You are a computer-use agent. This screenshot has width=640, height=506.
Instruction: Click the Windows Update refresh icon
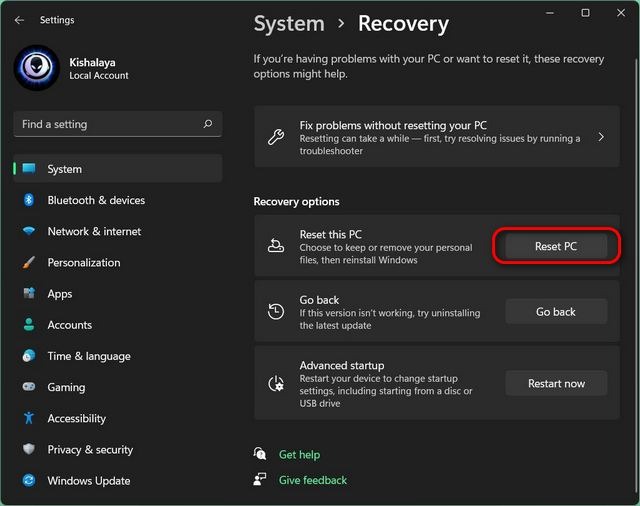pyautogui.click(x=29, y=480)
